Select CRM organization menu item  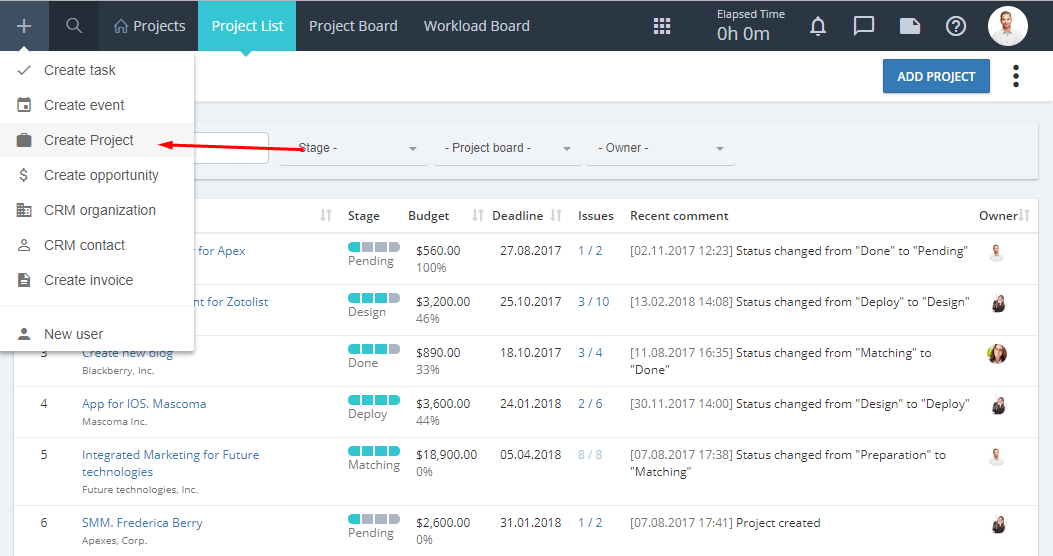click(x=97, y=210)
